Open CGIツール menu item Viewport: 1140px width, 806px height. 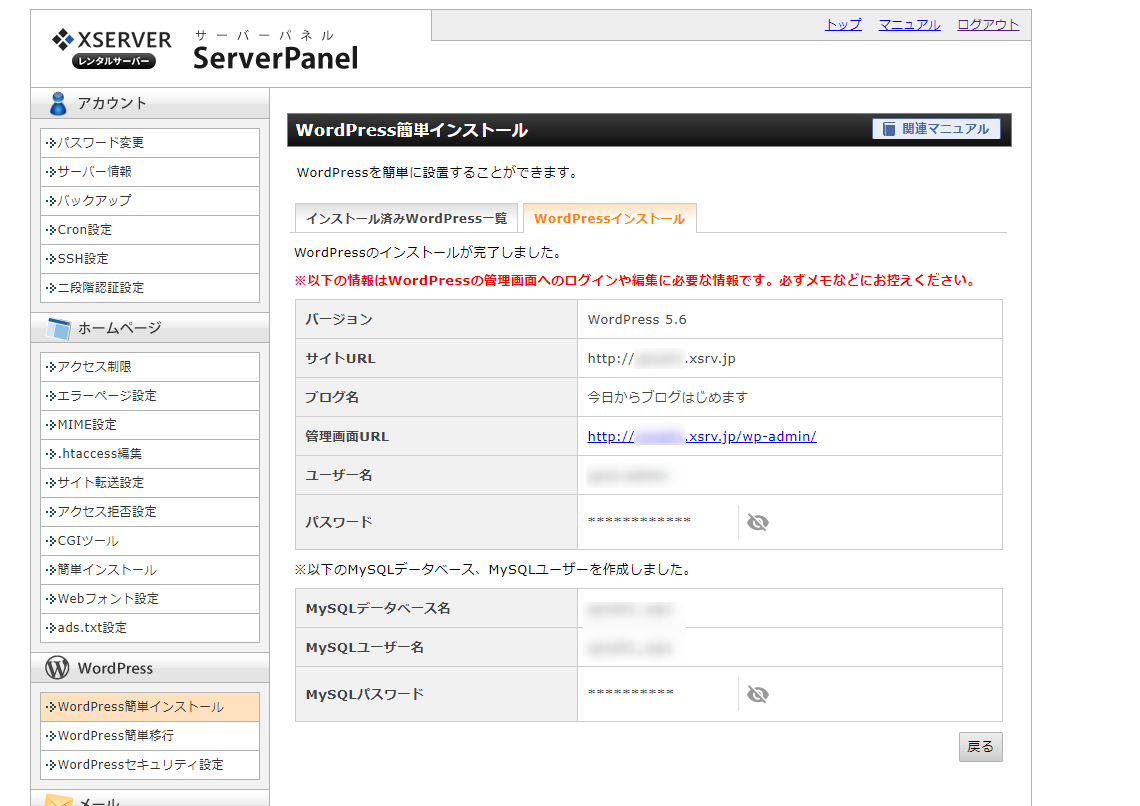[150, 541]
